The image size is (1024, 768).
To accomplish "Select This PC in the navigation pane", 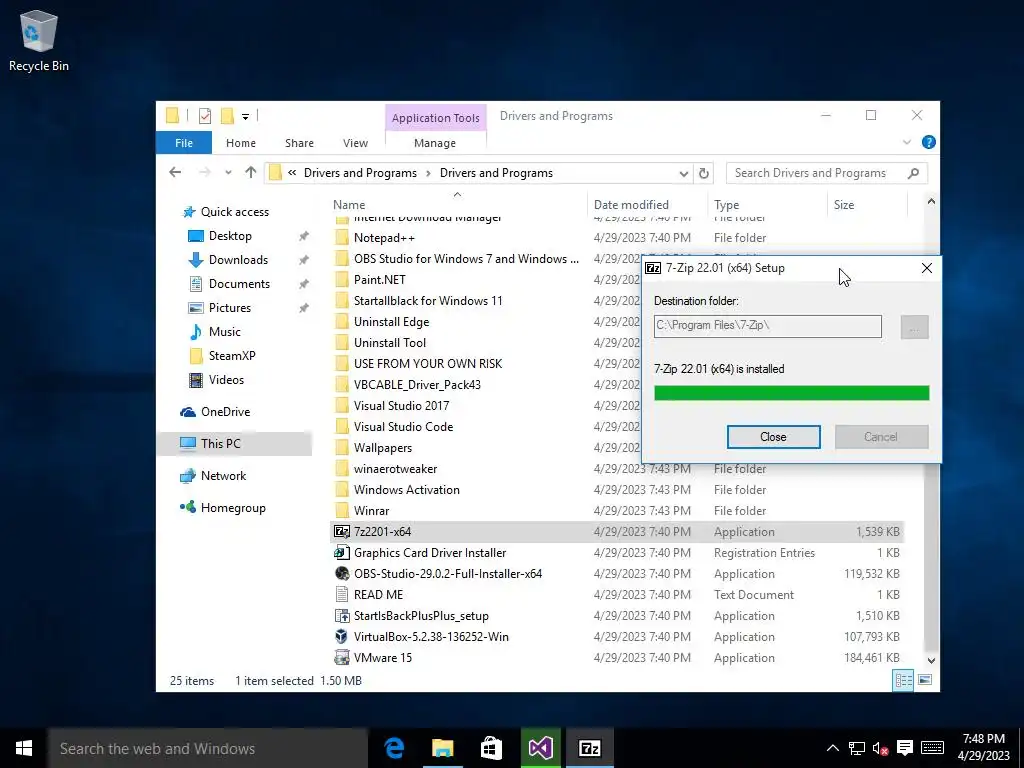I will 221,443.
